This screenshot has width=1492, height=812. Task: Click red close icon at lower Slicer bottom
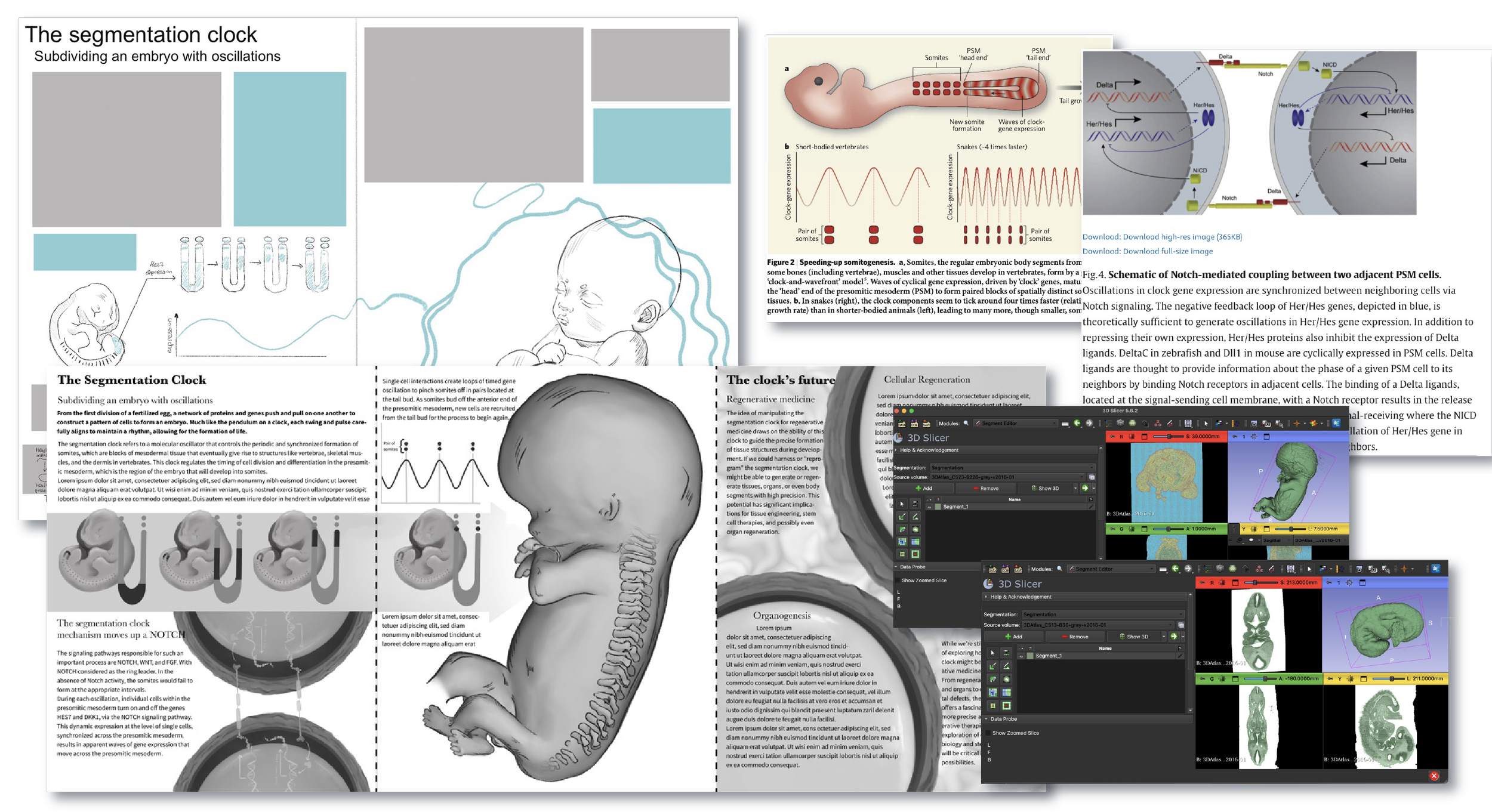pyautogui.click(x=1434, y=776)
